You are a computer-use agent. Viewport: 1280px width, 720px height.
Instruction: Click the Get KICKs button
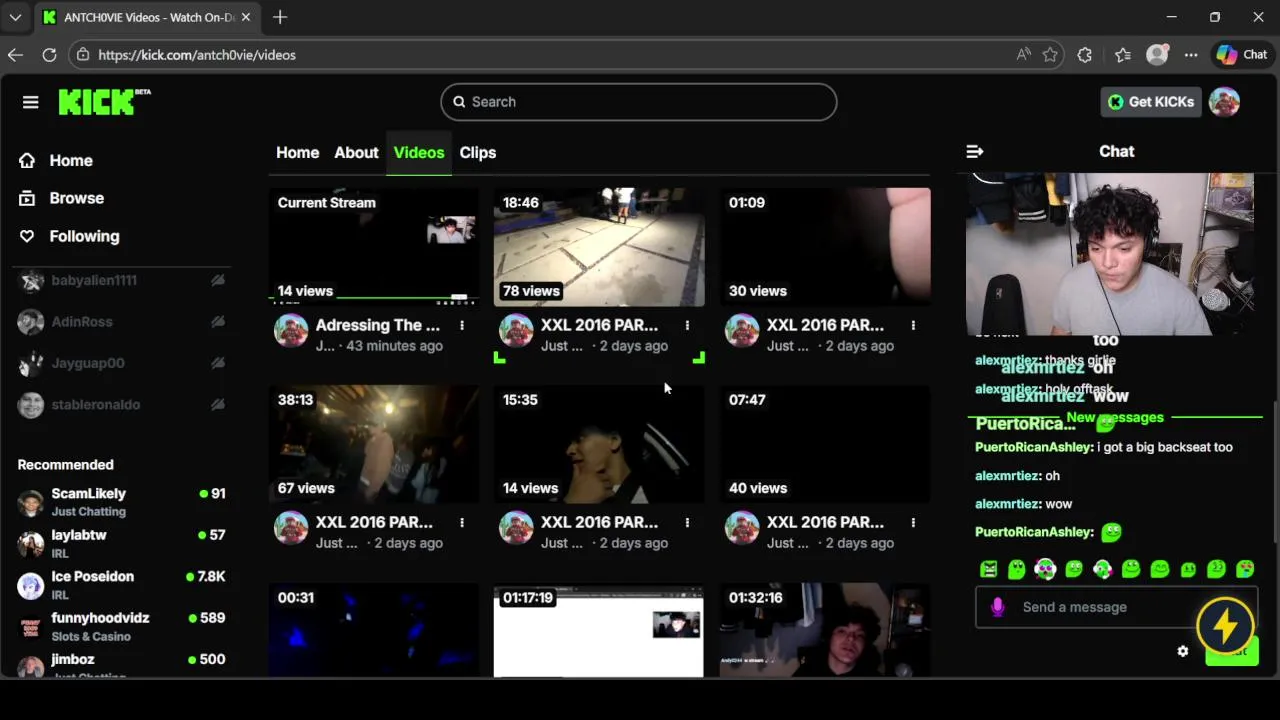[1150, 102]
